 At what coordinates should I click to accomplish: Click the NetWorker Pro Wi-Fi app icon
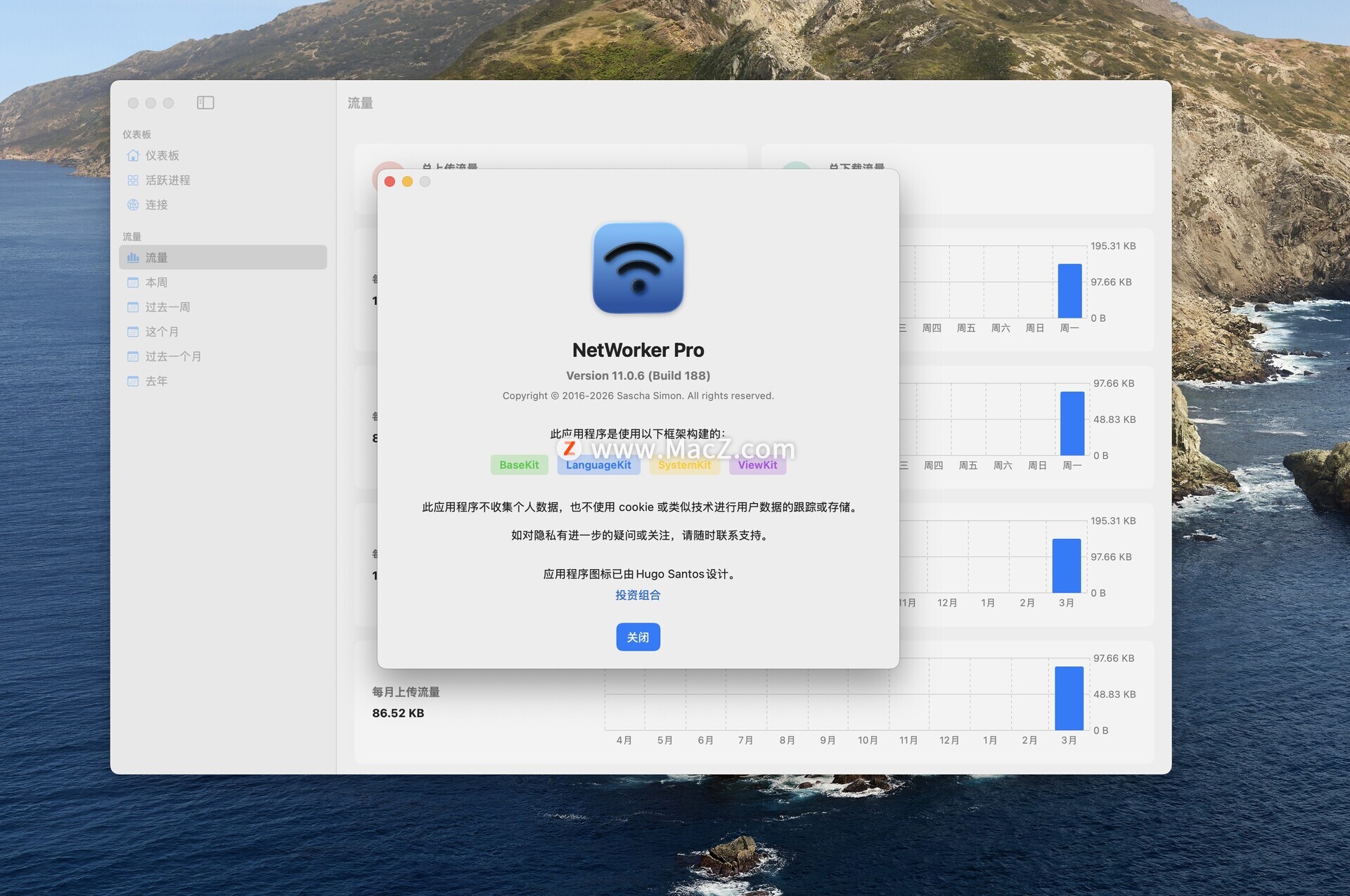click(638, 268)
